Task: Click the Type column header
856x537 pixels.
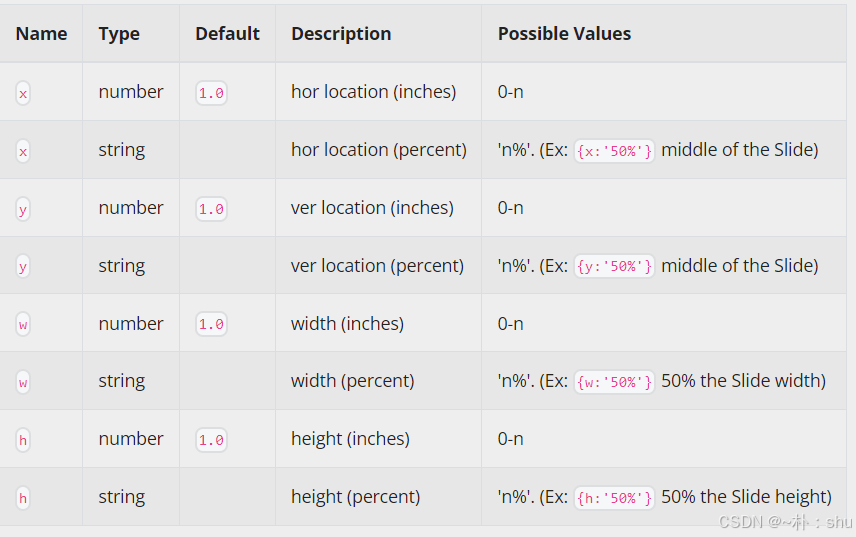Action: pos(119,34)
